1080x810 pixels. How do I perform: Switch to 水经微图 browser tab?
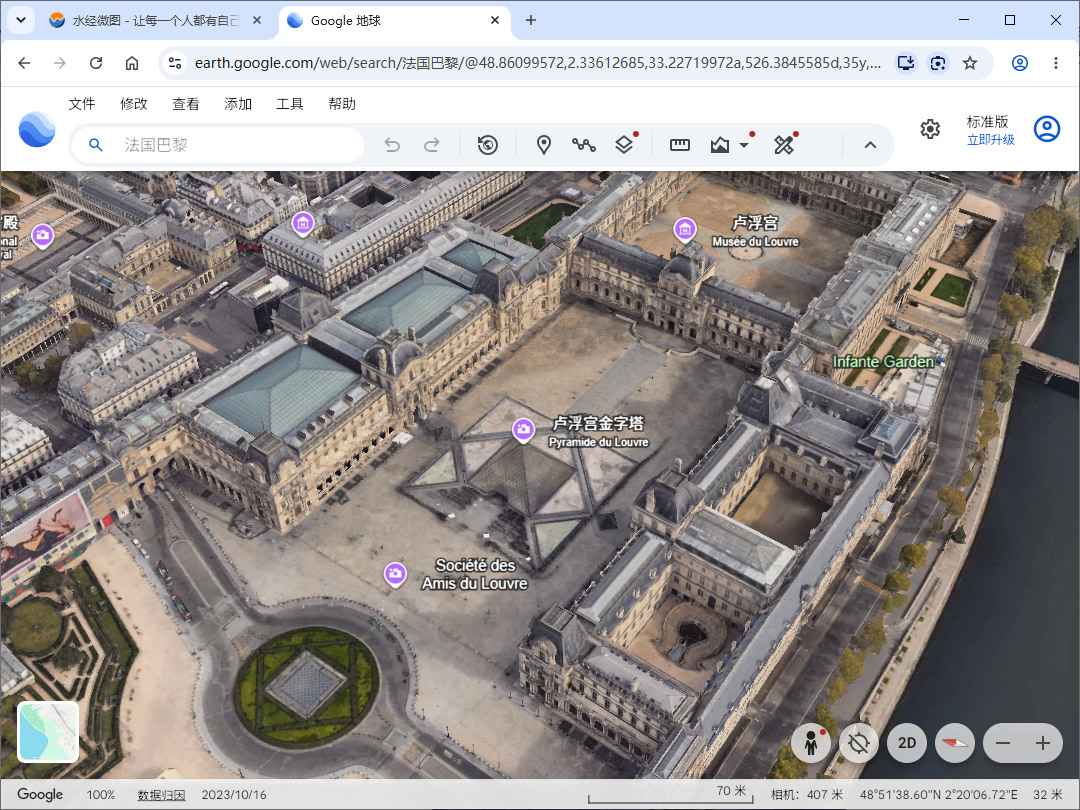[156, 21]
